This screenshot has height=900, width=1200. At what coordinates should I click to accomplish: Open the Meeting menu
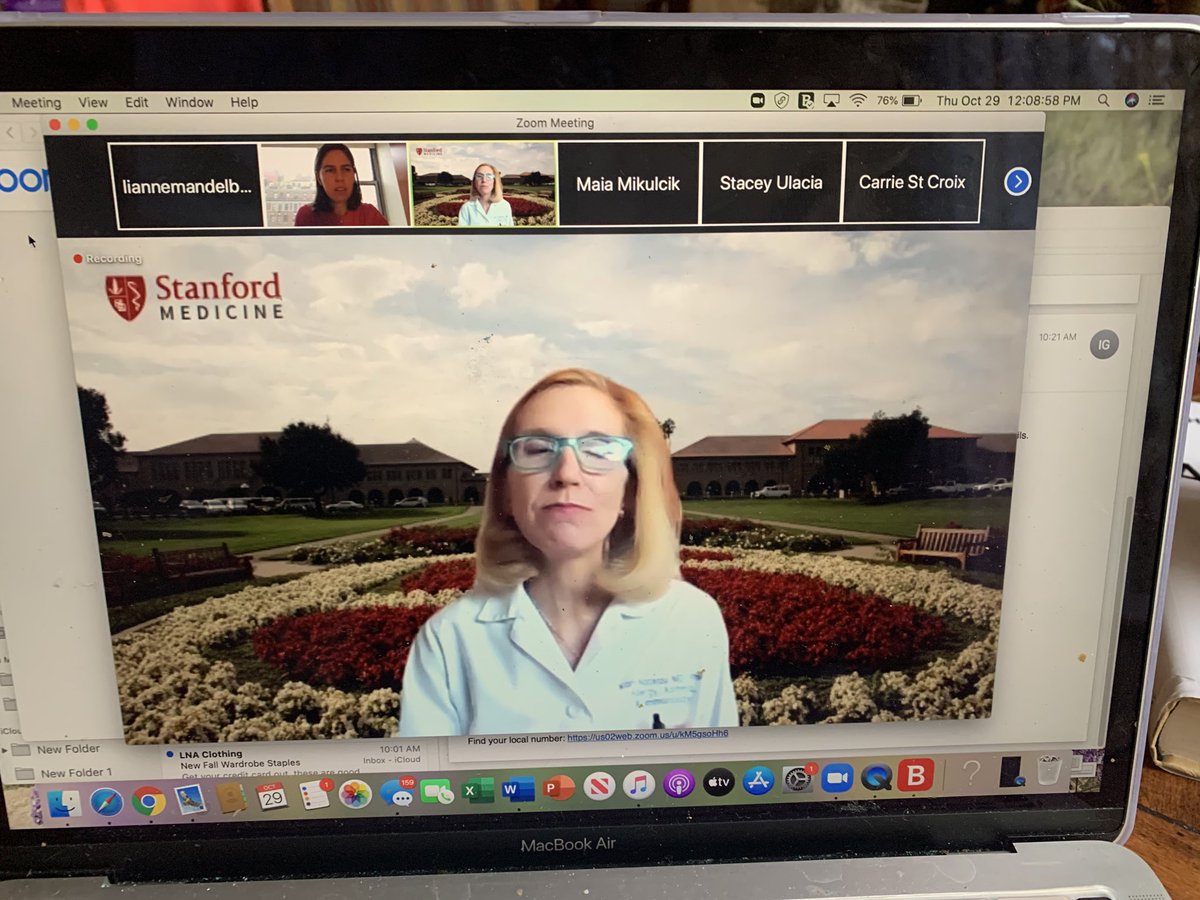[x=36, y=103]
